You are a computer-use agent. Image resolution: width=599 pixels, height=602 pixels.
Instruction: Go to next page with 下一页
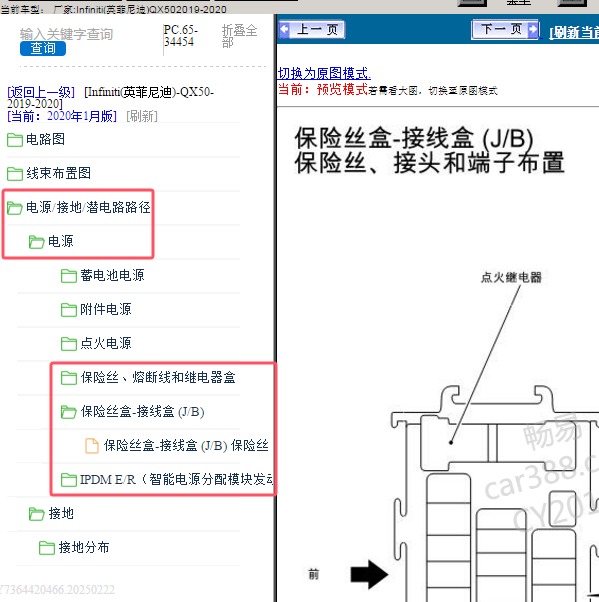click(505, 29)
